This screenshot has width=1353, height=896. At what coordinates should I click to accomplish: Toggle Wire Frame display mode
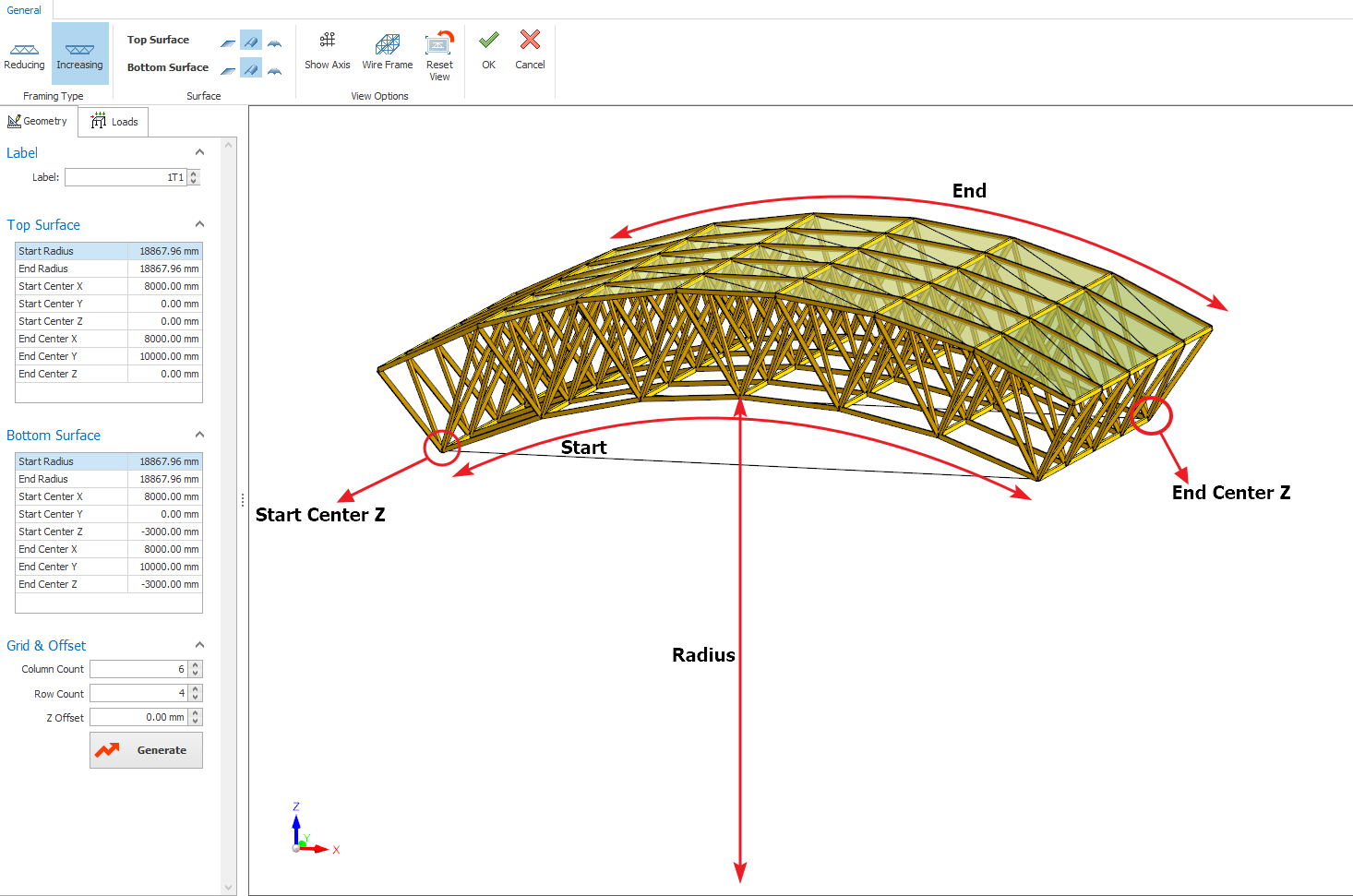point(388,50)
